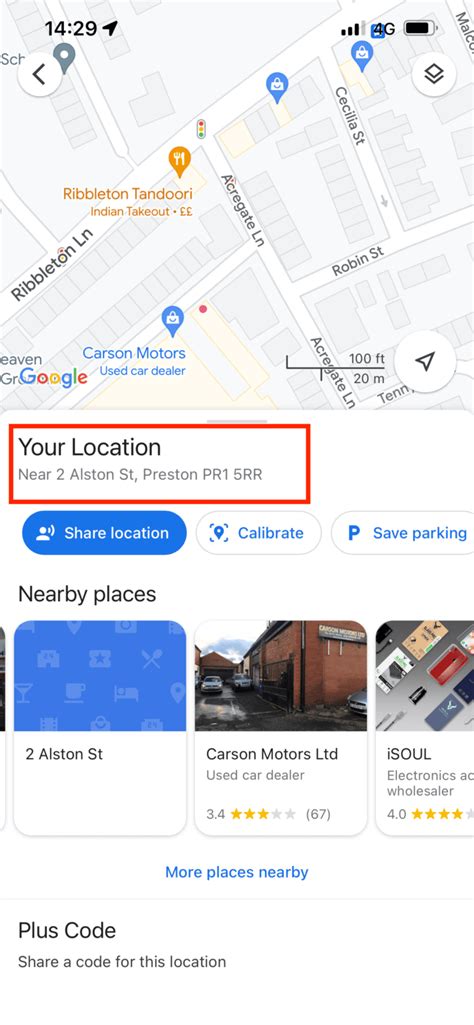This screenshot has height=1025, width=474.
Task: Tap the bottom sheet drag handle
Action: coord(237,422)
